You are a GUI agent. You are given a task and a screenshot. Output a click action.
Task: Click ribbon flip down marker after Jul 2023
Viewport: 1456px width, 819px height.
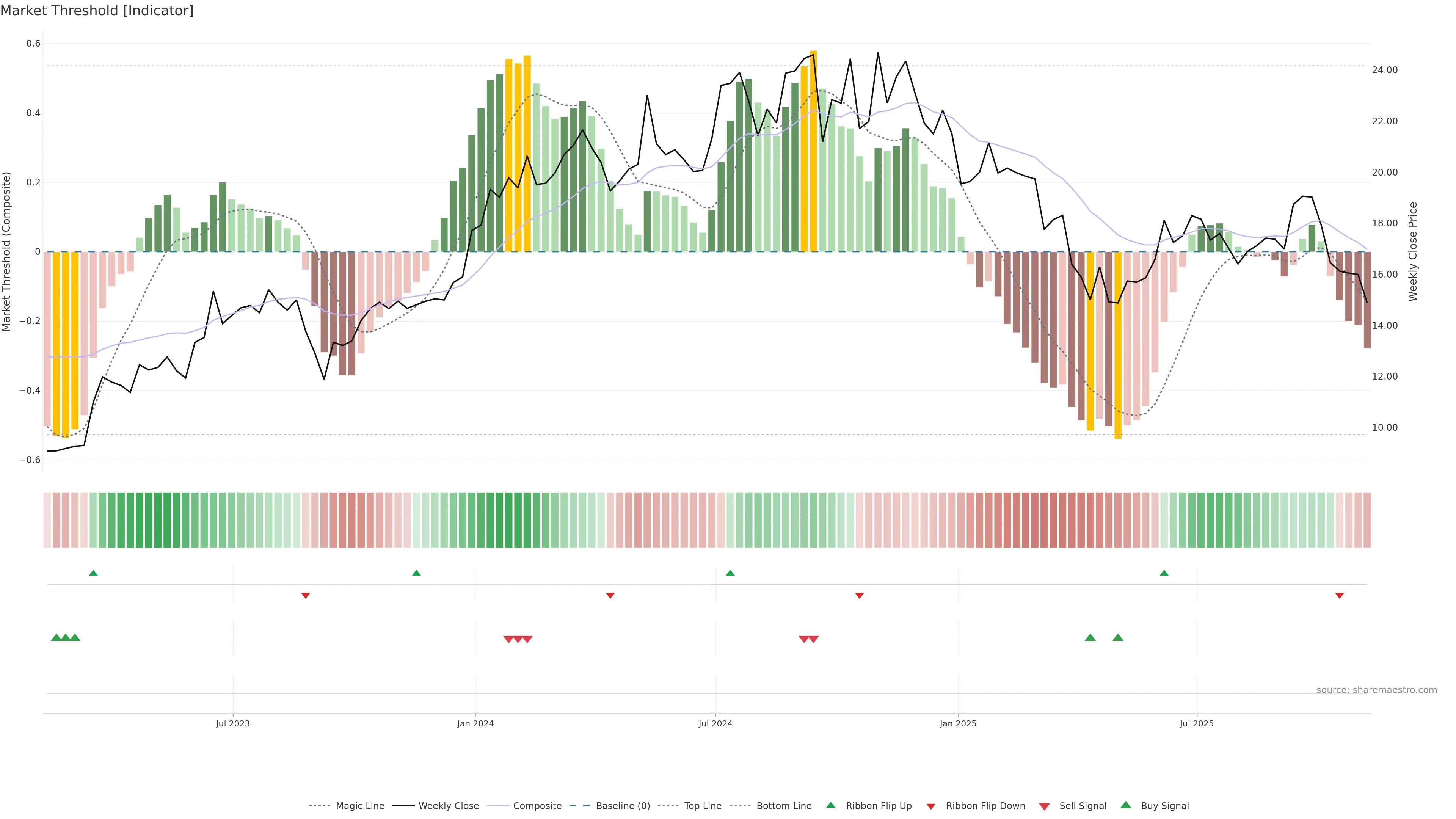coord(306,595)
